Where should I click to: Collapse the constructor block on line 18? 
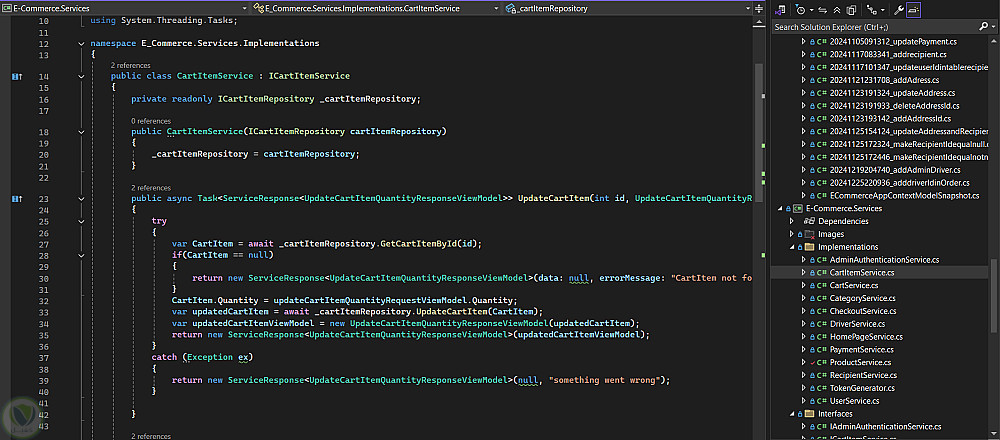pyautogui.click(x=81, y=132)
